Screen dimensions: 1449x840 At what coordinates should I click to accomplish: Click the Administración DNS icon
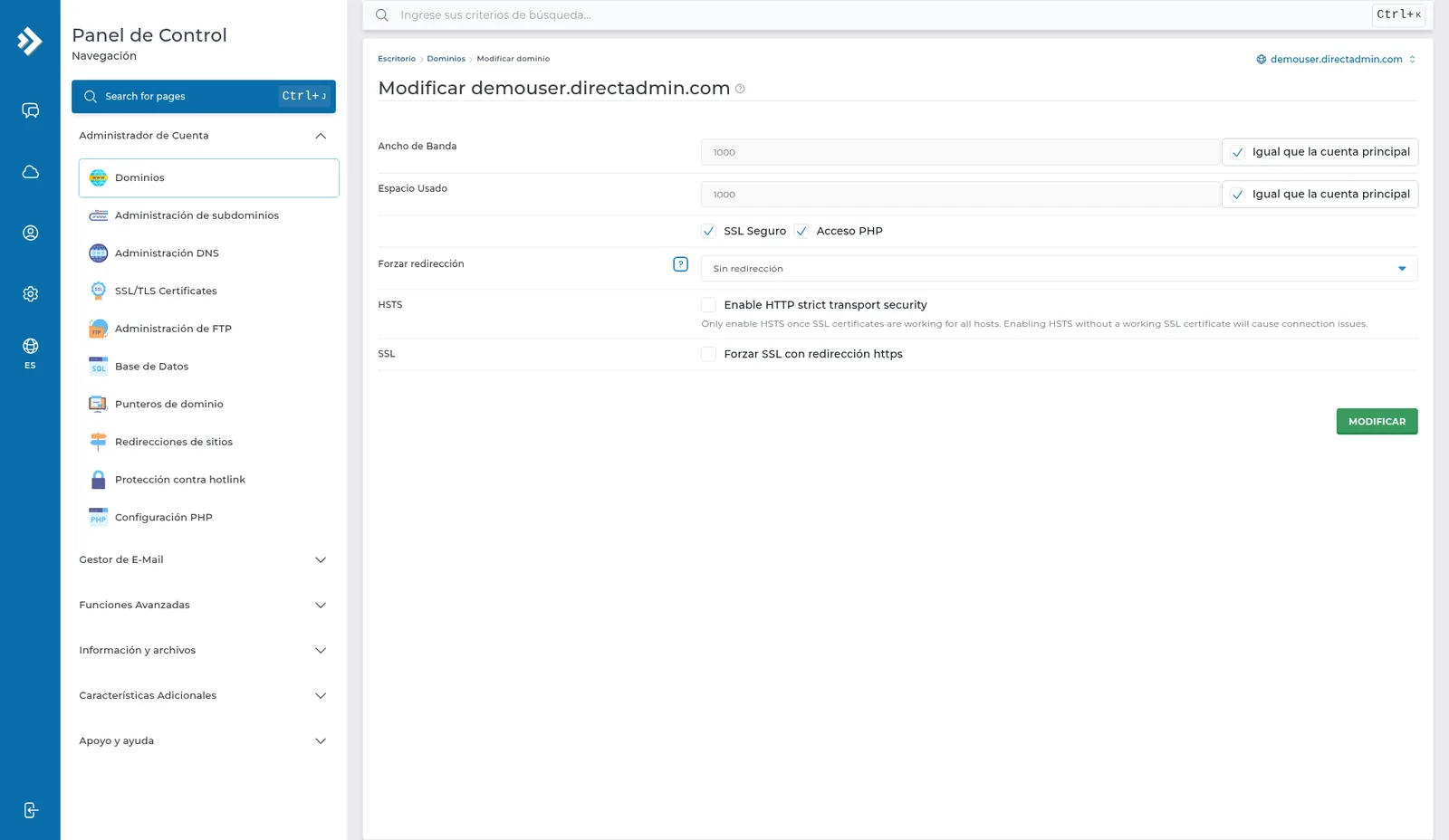point(99,253)
